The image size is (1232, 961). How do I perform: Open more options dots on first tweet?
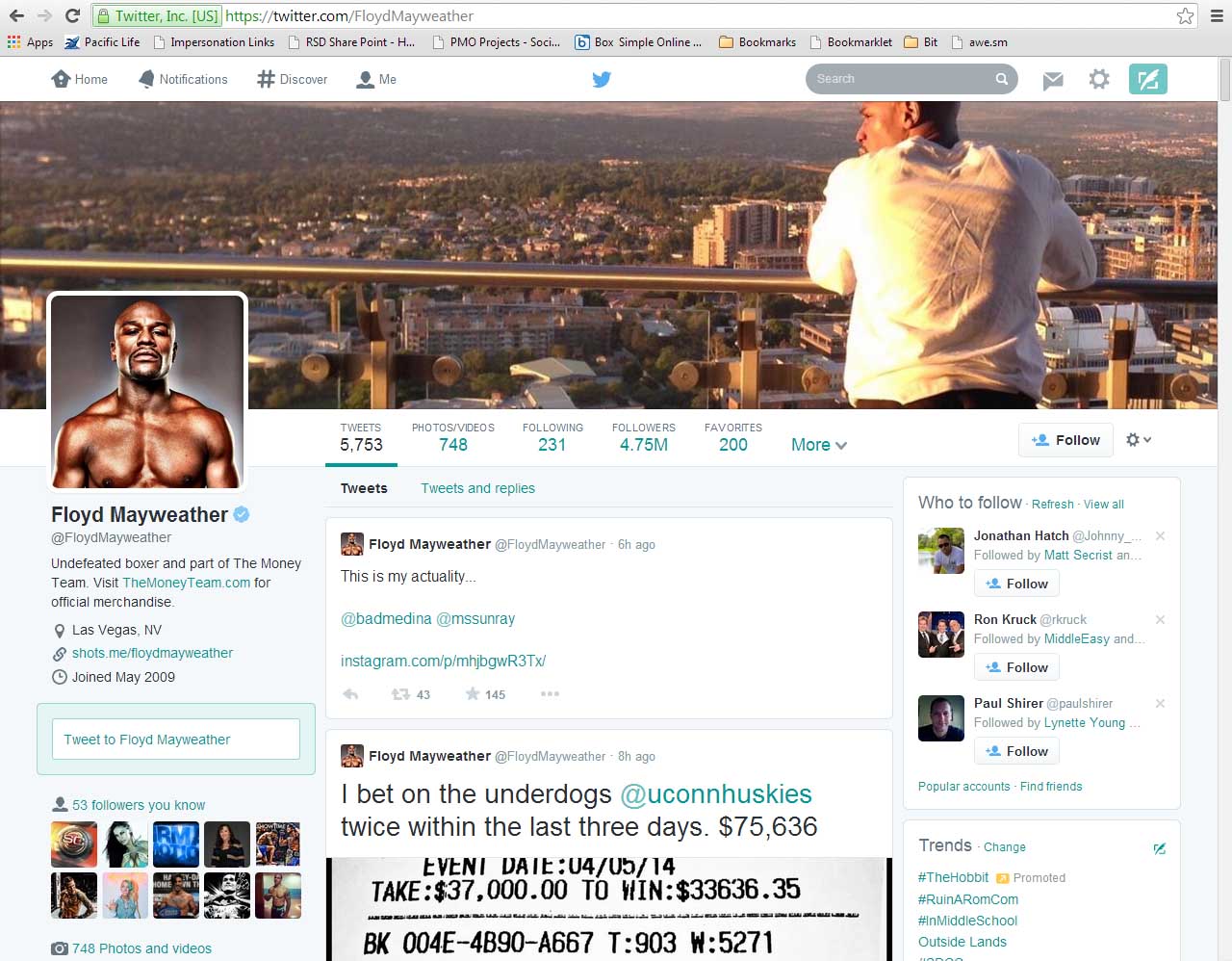550,694
